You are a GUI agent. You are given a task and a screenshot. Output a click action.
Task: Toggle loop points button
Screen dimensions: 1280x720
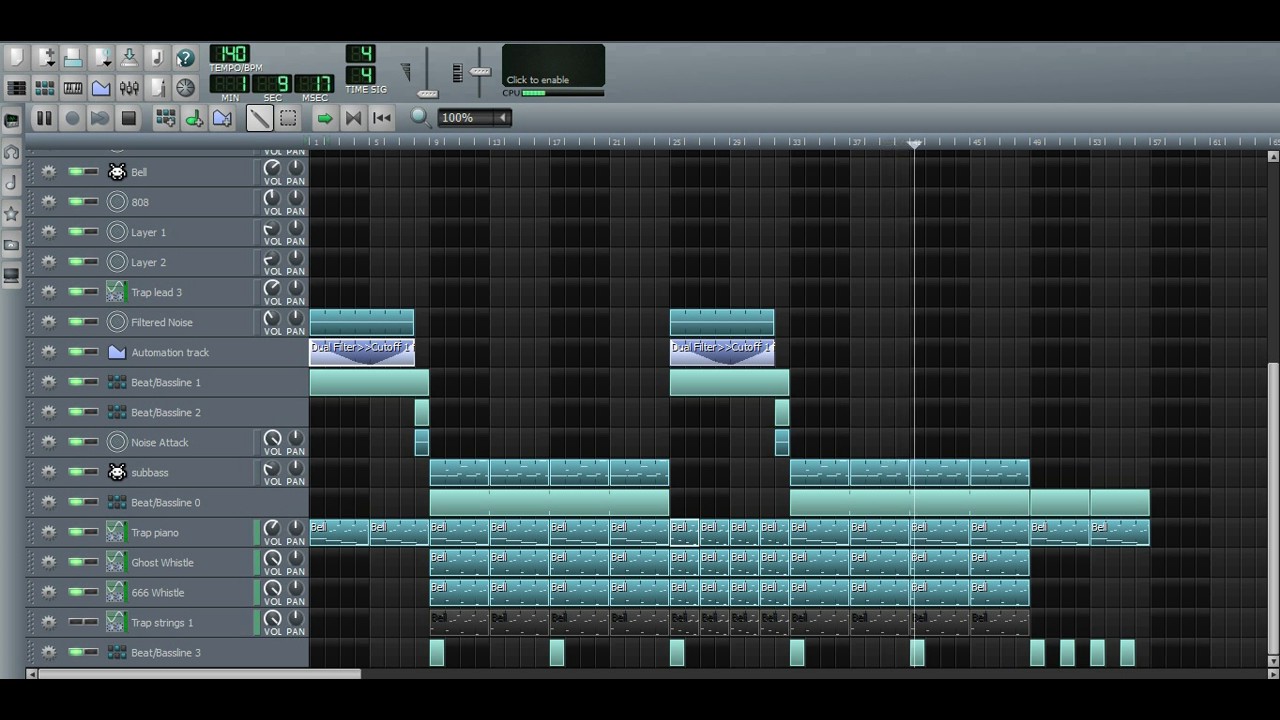[x=353, y=118]
